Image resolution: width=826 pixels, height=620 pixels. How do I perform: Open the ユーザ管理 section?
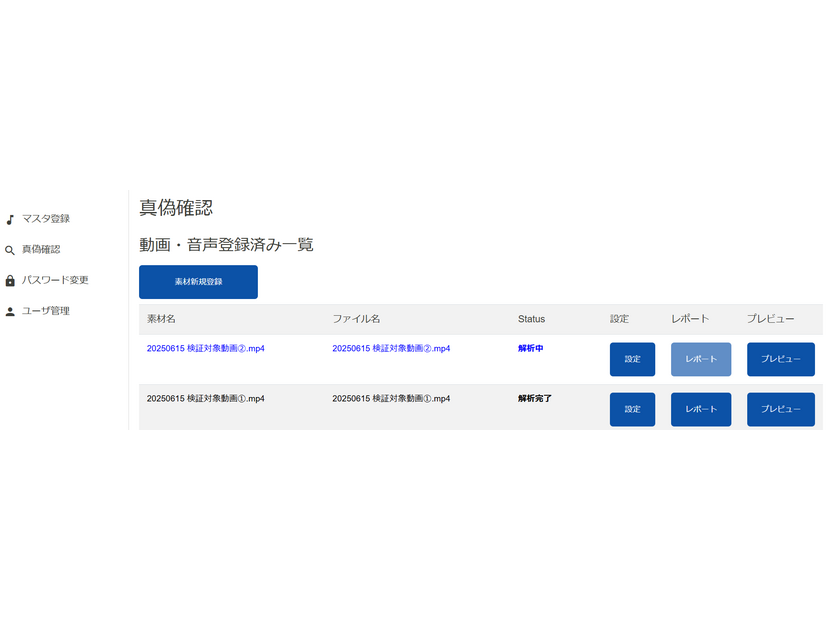(47, 310)
